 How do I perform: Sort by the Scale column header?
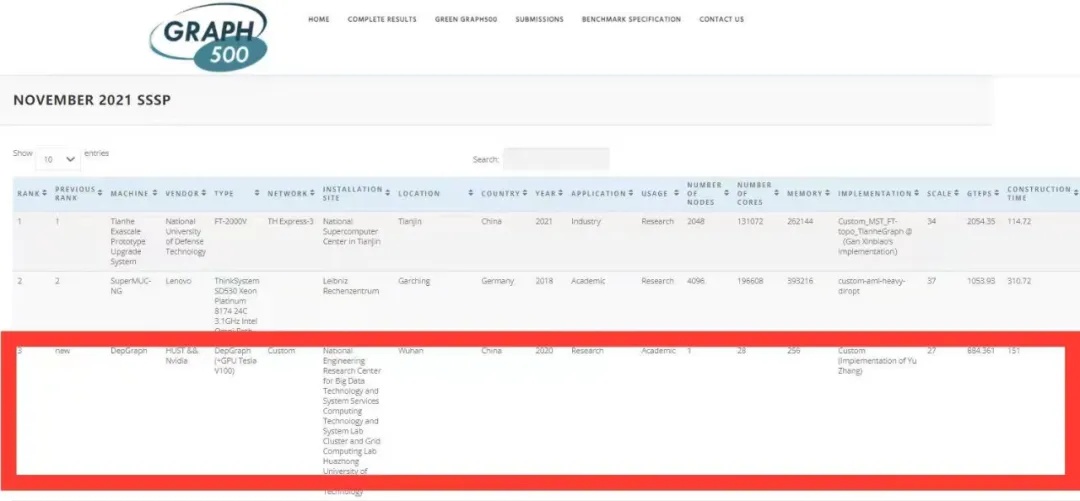tap(939, 193)
